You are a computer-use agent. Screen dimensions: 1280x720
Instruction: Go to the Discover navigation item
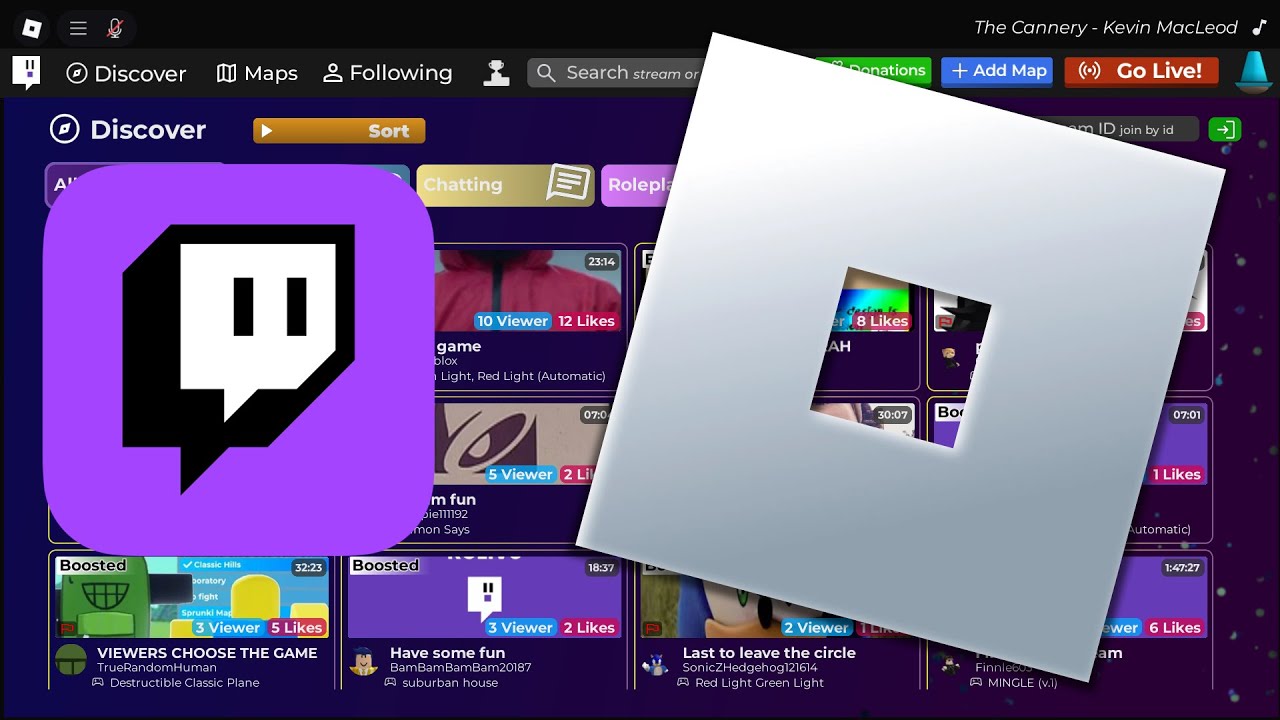(x=126, y=73)
